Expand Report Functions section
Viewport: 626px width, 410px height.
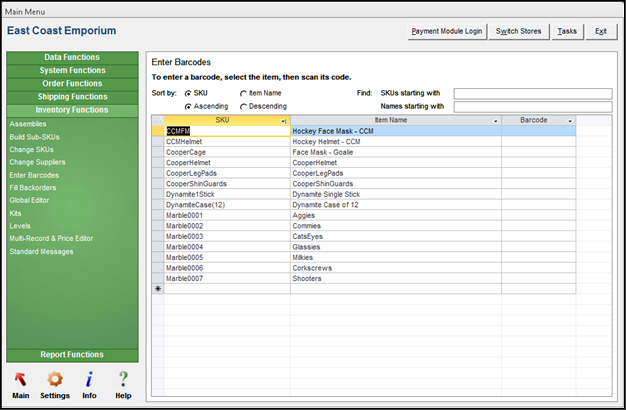coord(72,355)
